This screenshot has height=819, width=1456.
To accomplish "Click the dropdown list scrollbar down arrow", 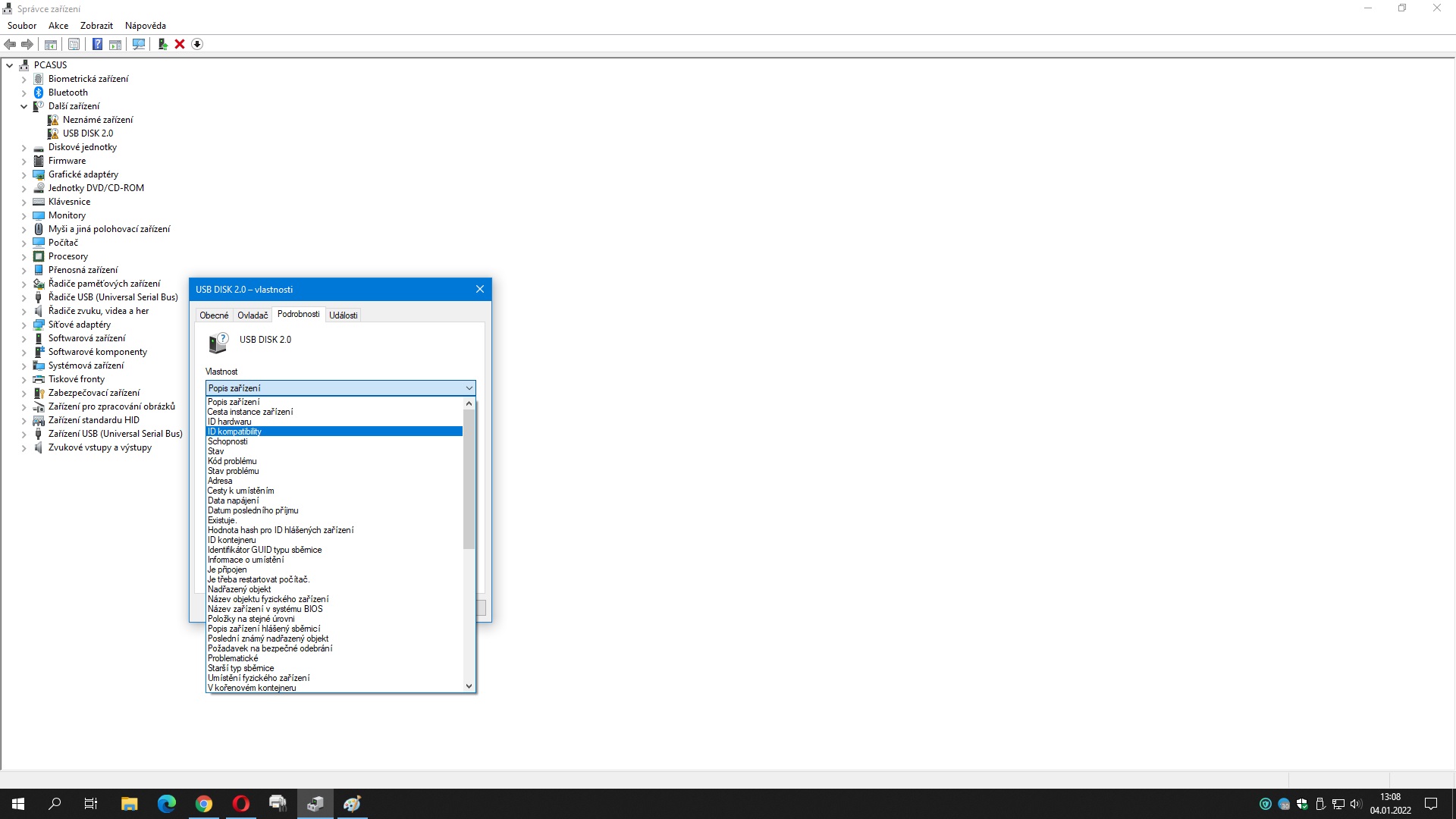I will 469,686.
